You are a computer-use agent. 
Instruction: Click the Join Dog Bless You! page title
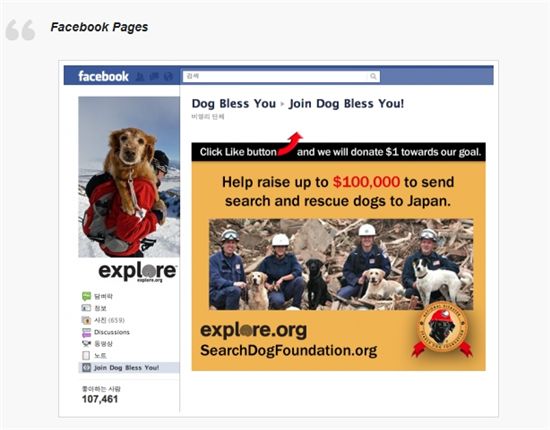click(346, 103)
